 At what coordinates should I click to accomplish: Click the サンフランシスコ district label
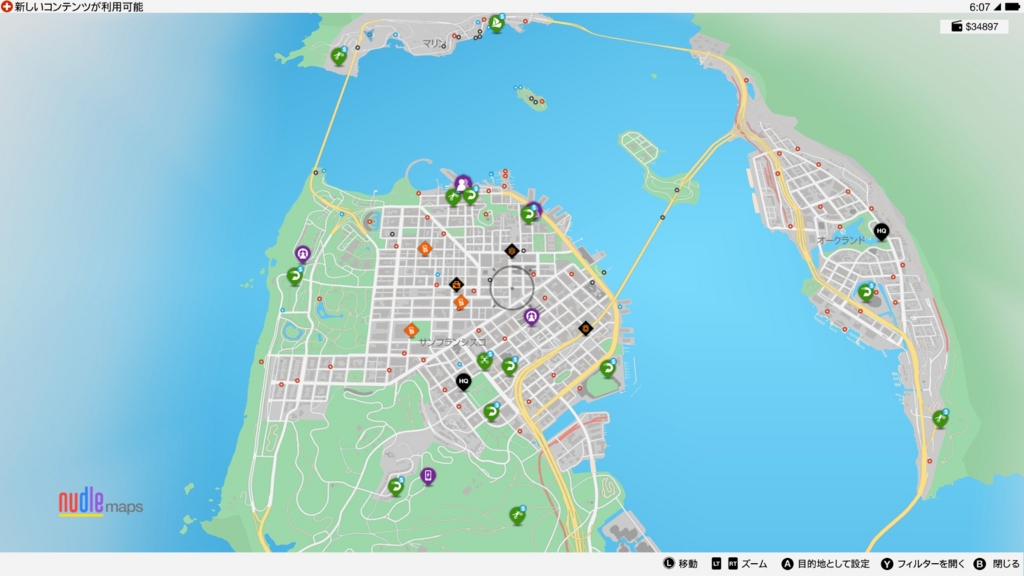click(452, 342)
